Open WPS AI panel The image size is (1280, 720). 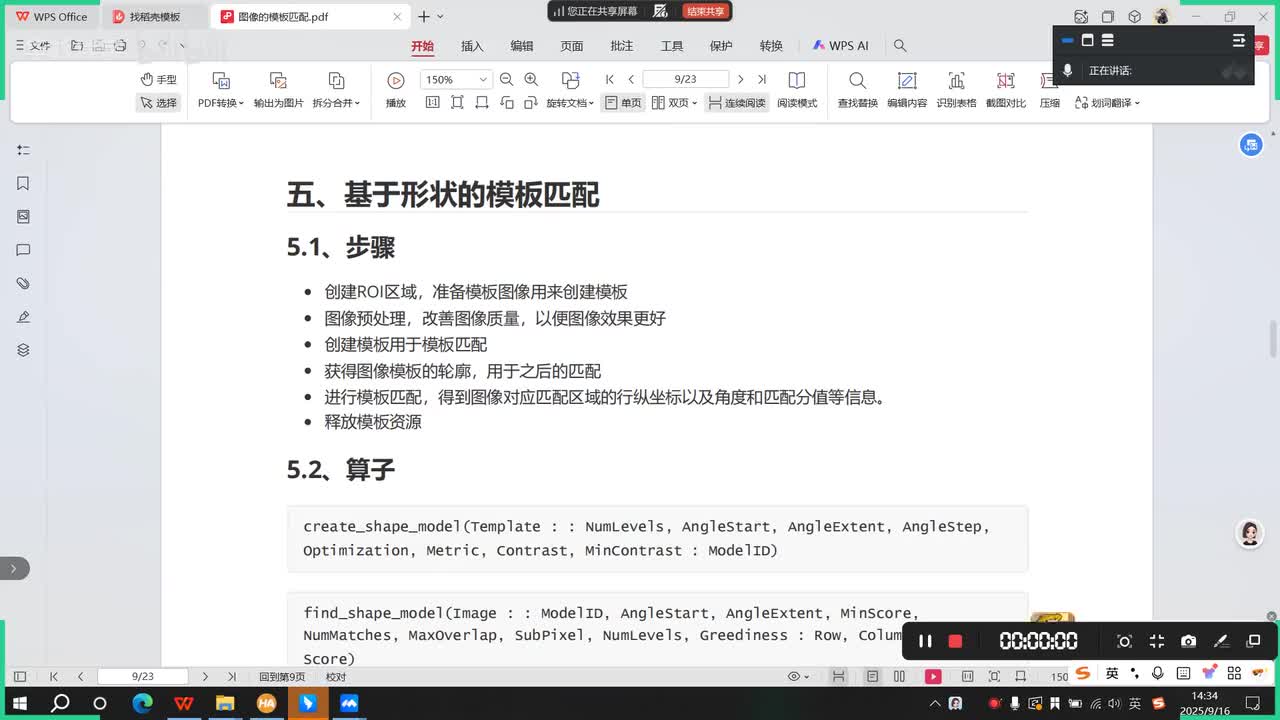point(840,46)
